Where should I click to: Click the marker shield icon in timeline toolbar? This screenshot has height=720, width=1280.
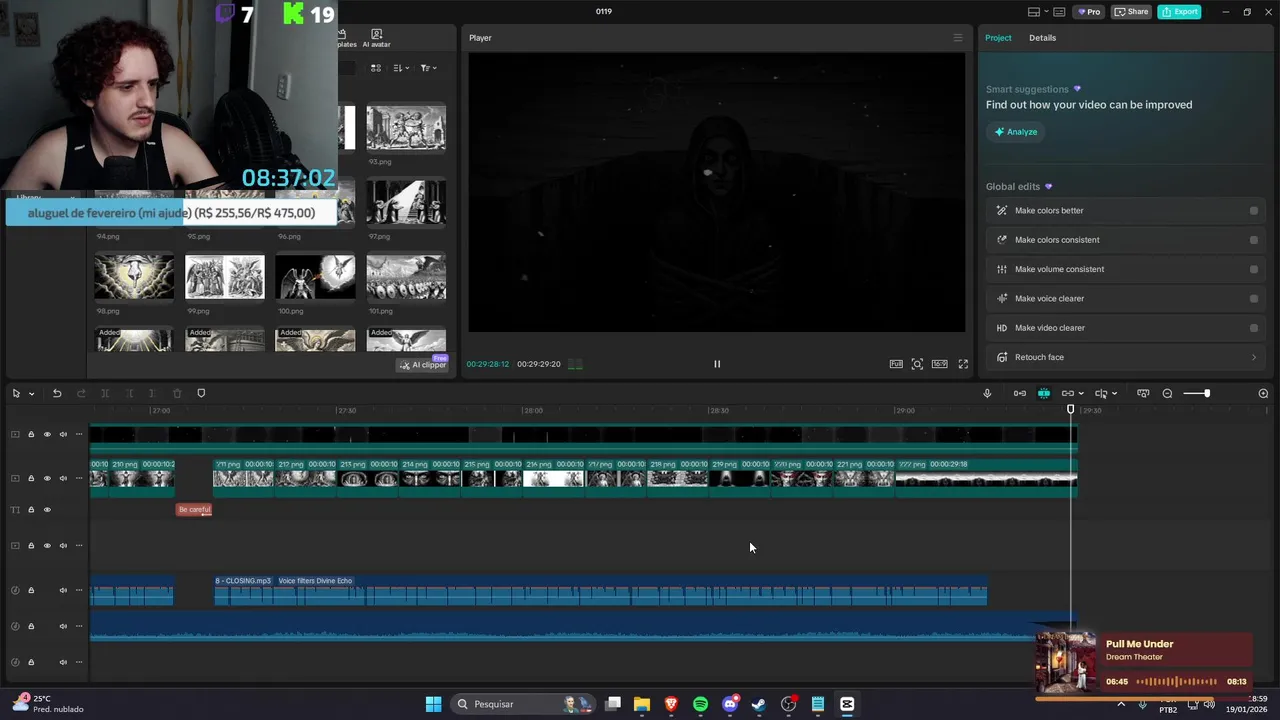click(201, 393)
